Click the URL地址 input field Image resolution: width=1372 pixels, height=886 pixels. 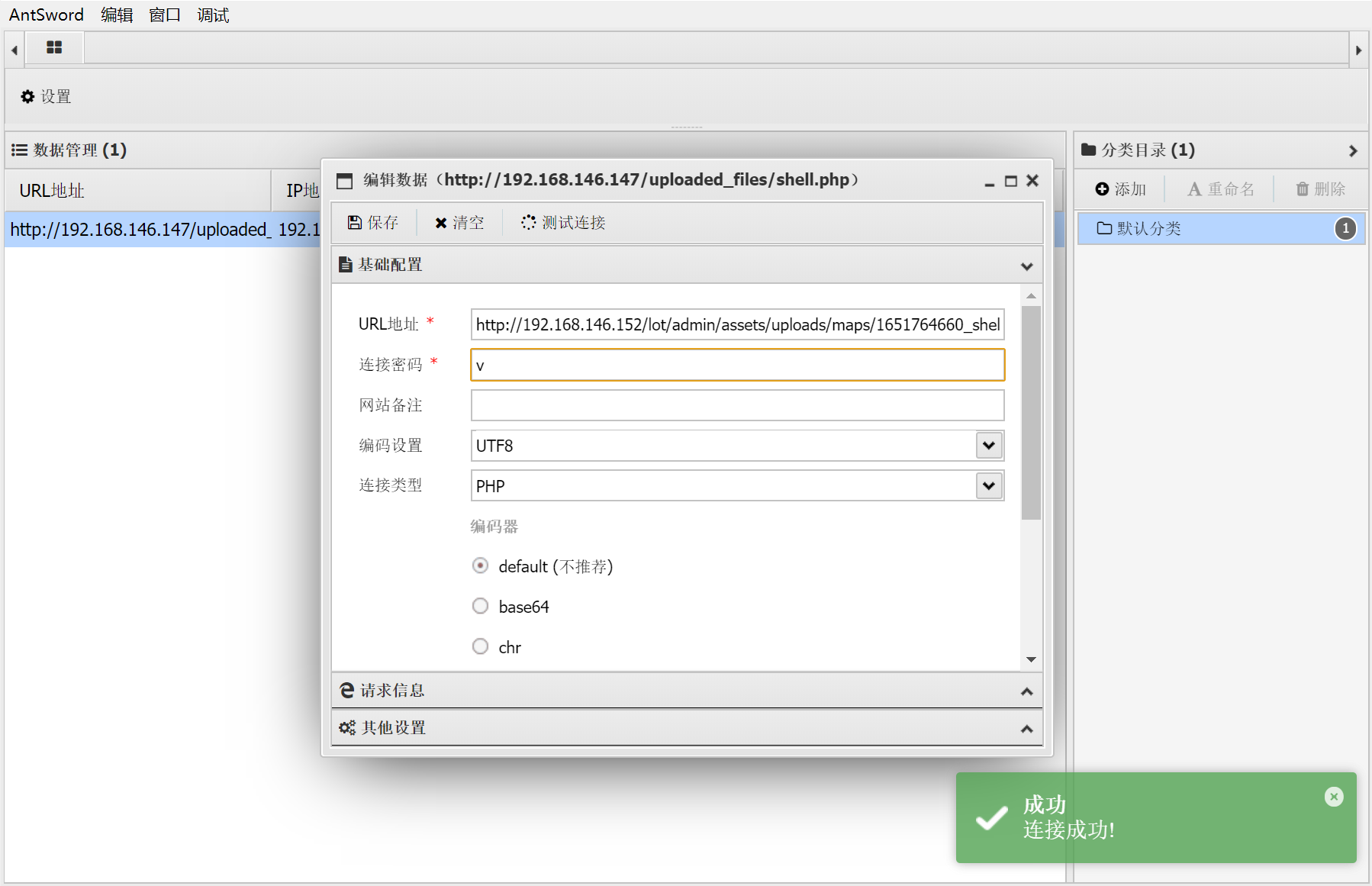tap(737, 324)
